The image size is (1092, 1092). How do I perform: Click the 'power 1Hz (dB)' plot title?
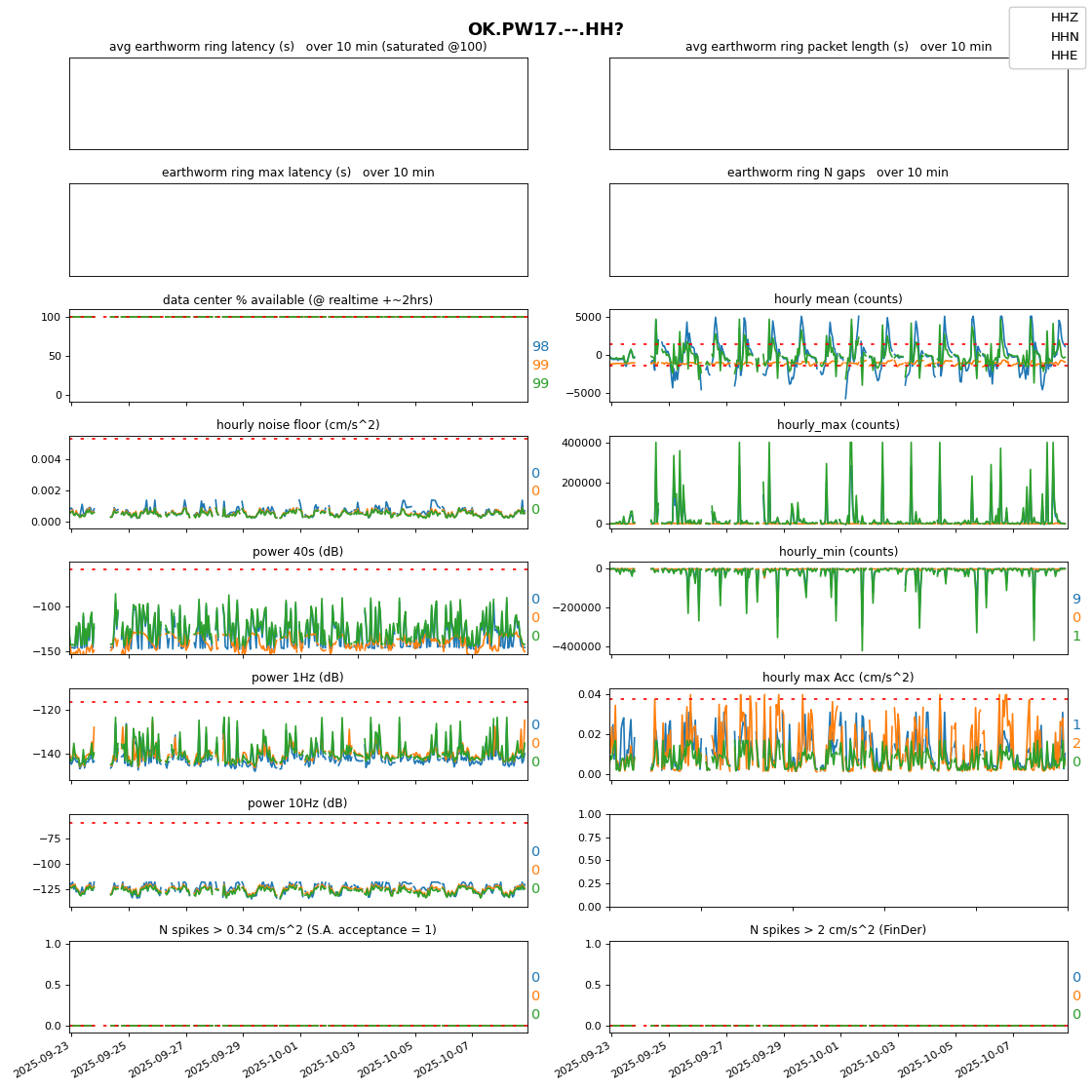(297, 678)
